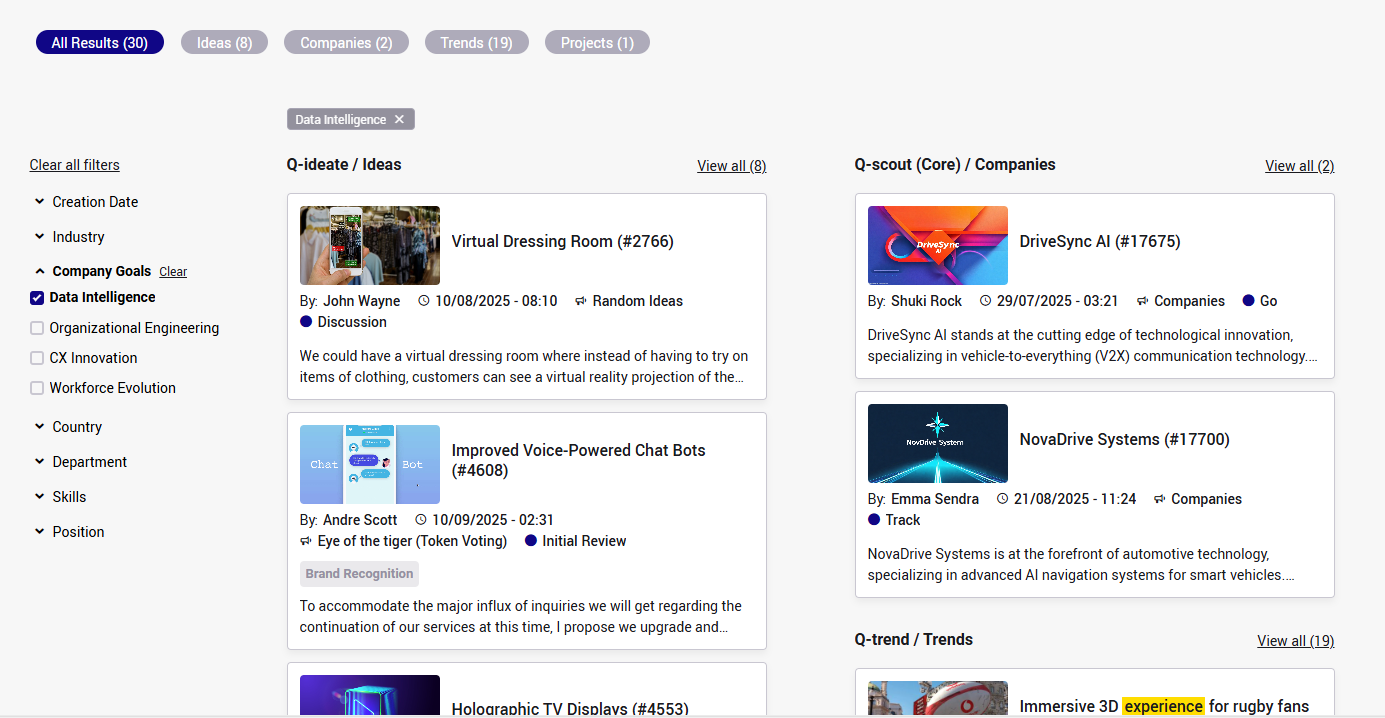Expand the Department filter
Viewport: 1385px width, 718px height.
pos(82,462)
